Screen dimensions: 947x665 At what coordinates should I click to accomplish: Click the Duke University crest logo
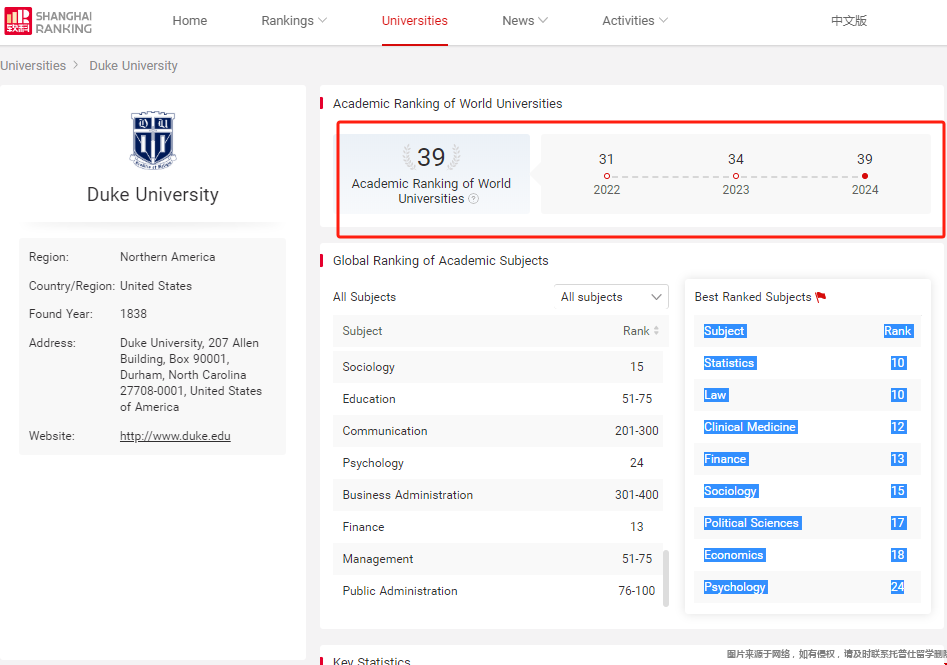[x=153, y=140]
